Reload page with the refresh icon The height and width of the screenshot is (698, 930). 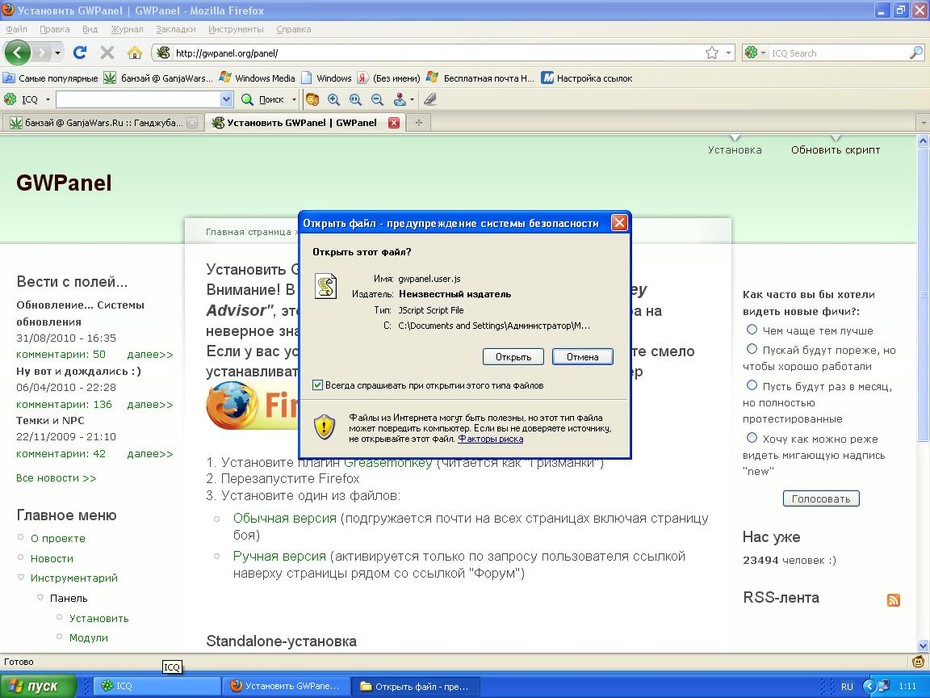79,53
